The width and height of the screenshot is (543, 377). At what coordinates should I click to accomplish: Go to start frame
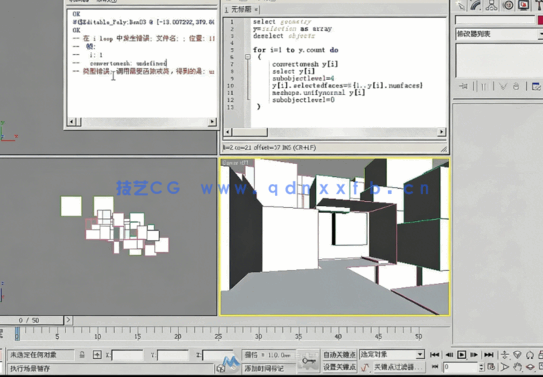click(435, 354)
